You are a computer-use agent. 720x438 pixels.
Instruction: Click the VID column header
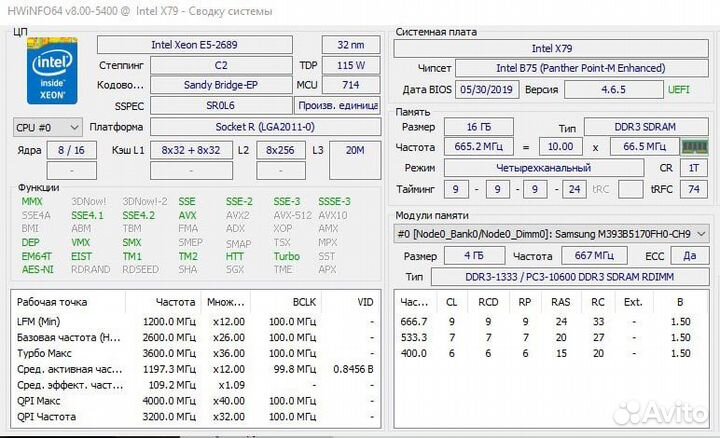click(366, 302)
